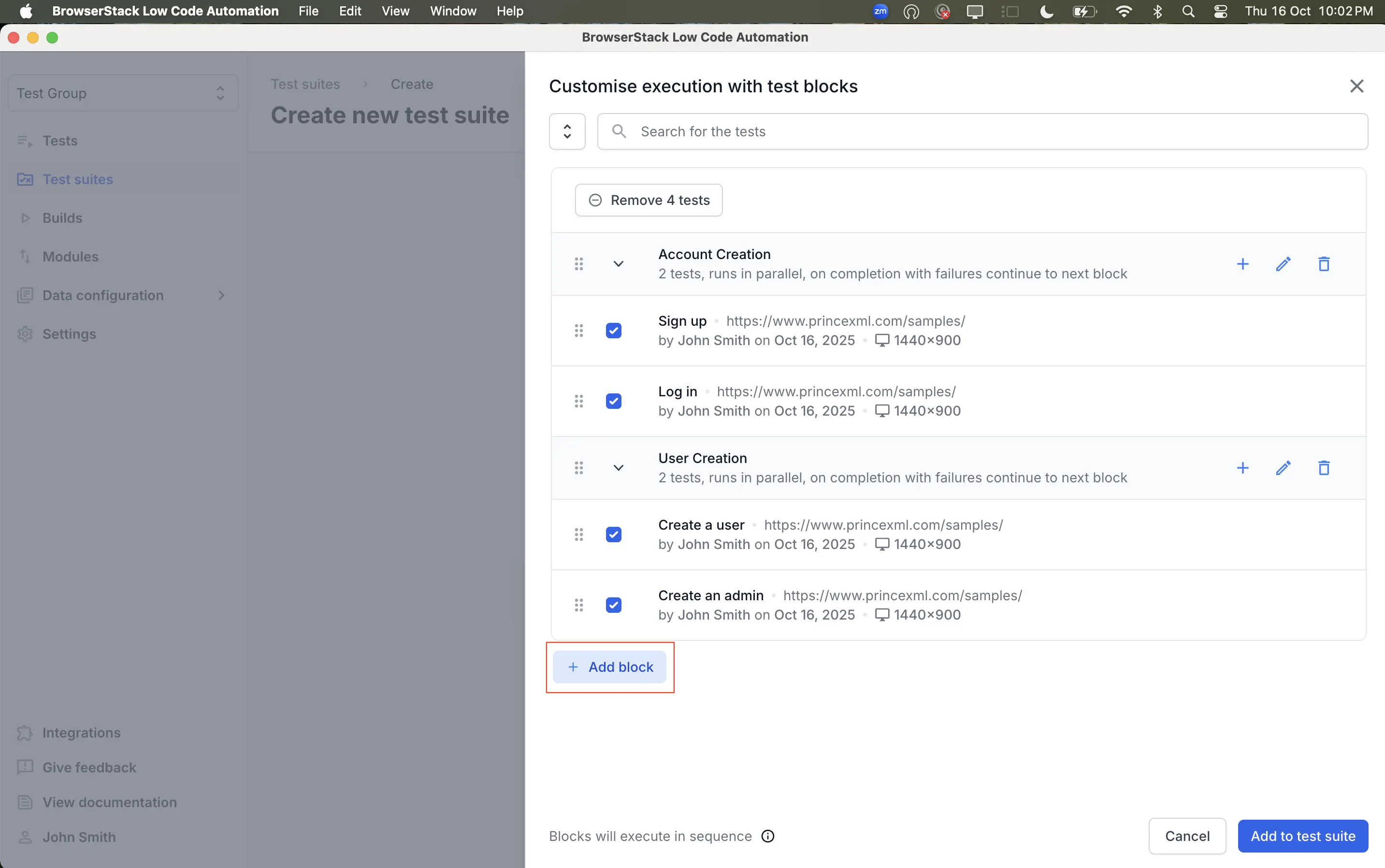Open View documentation from the sidebar
The height and width of the screenshot is (868, 1385).
pos(110,801)
